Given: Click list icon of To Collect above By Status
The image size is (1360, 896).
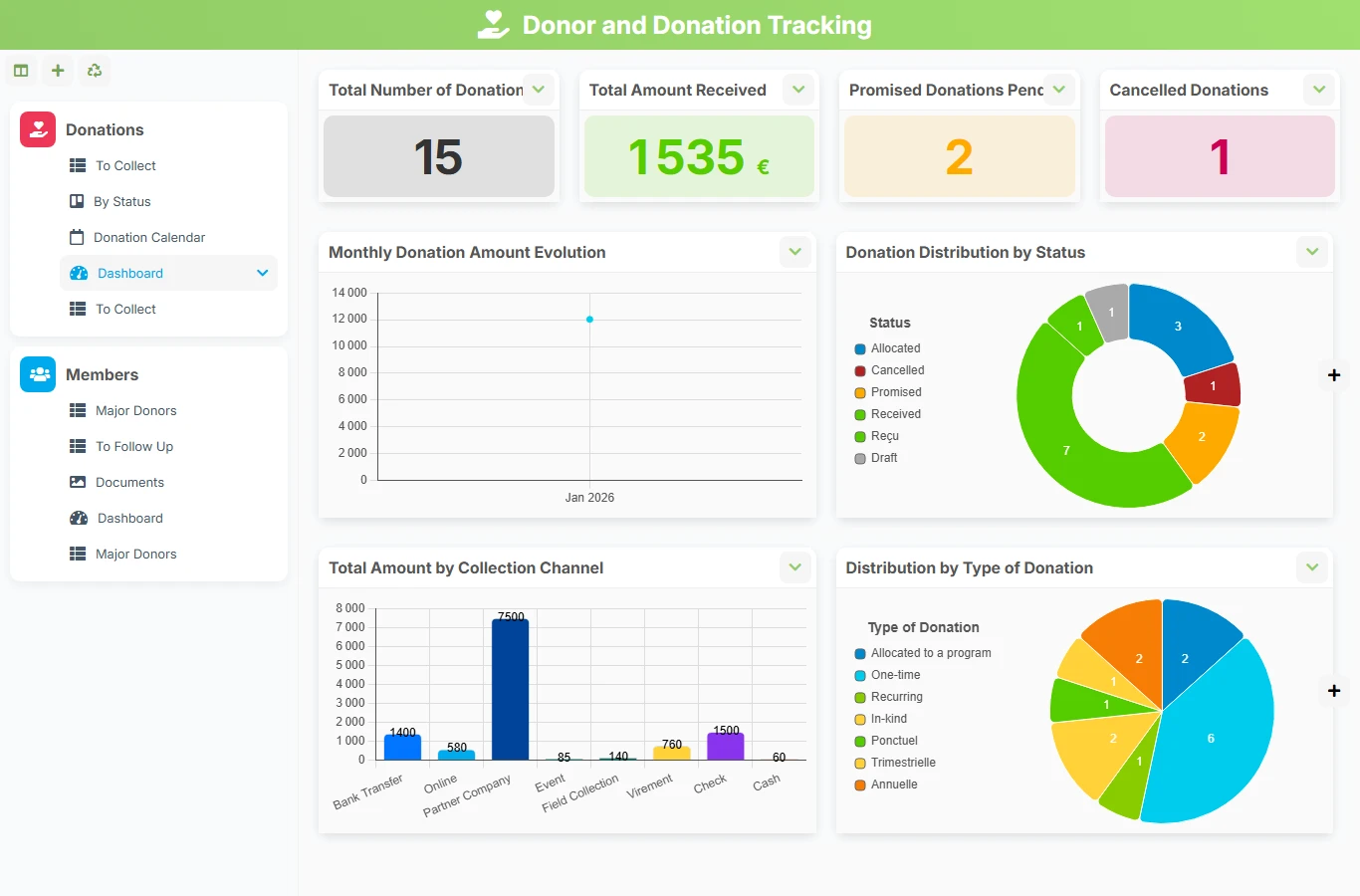Looking at the screenshot, I should click(x=78, y=165).
